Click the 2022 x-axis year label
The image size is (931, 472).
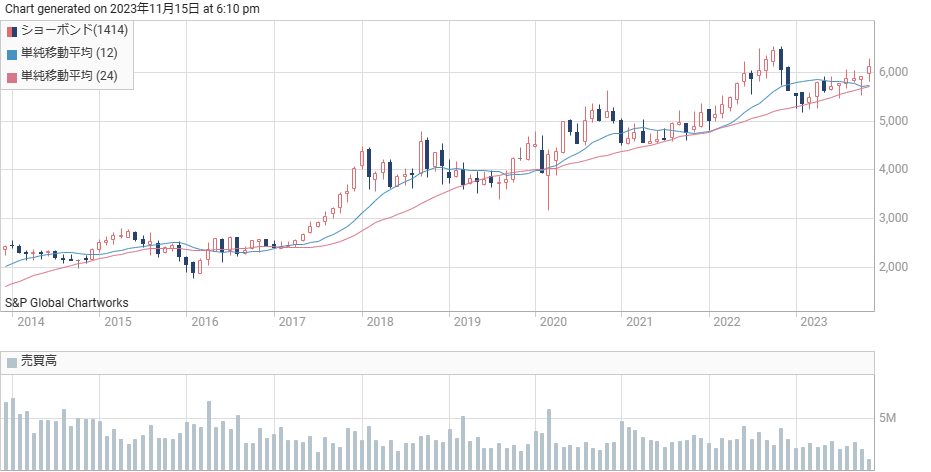click(x=727, y=322)
